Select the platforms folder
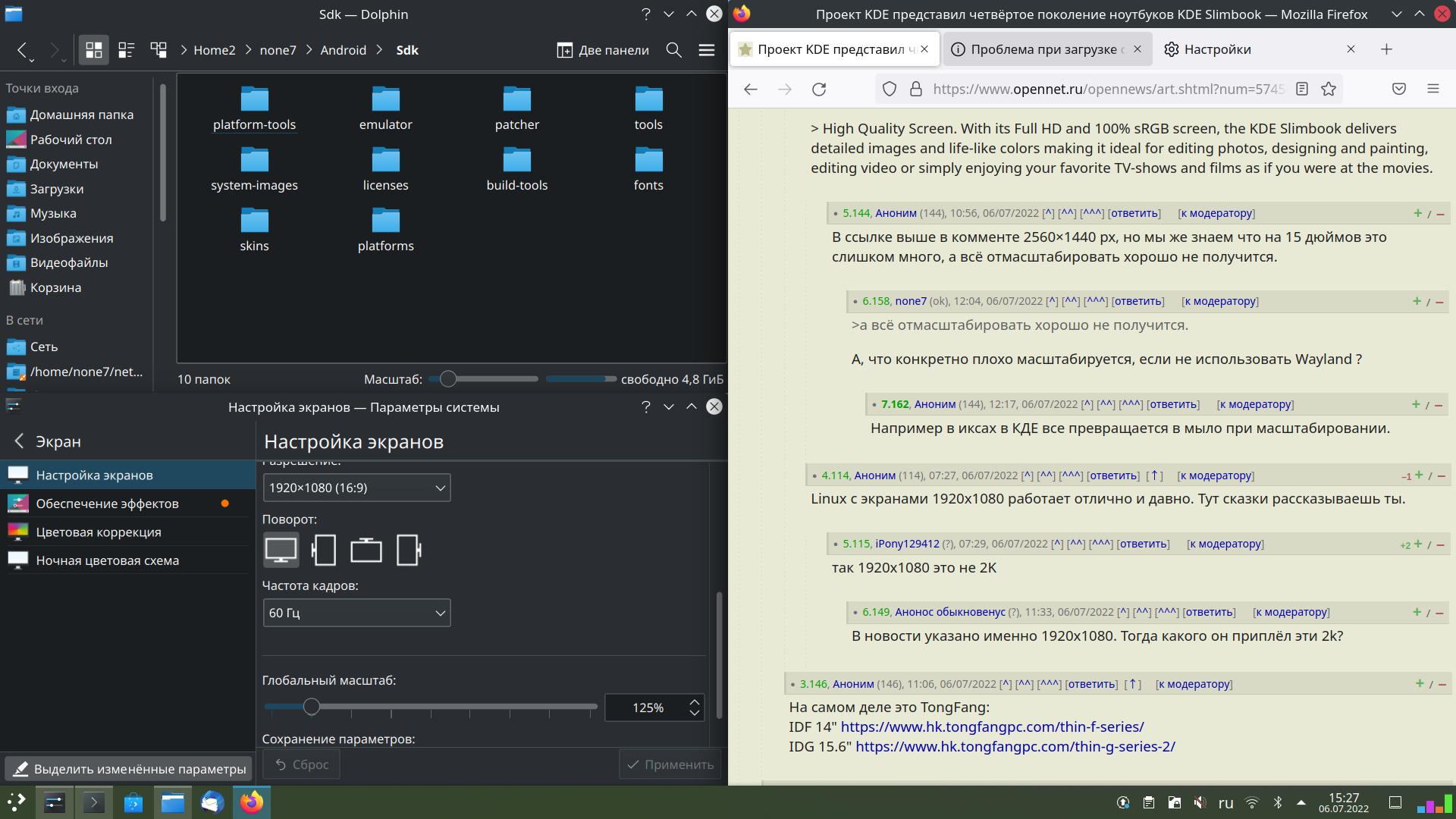This screenshot has width=1456, height=819. click(x=385, y=231)
